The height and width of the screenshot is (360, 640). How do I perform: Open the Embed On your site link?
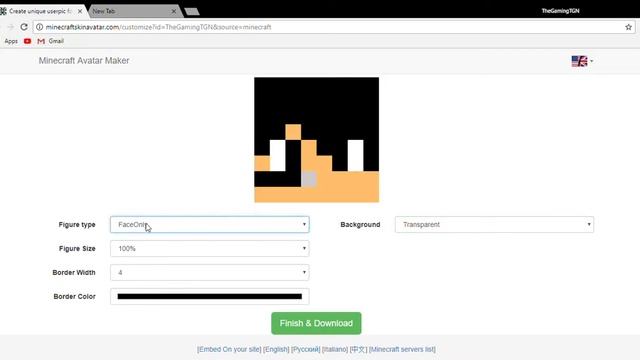coord(229,349)
